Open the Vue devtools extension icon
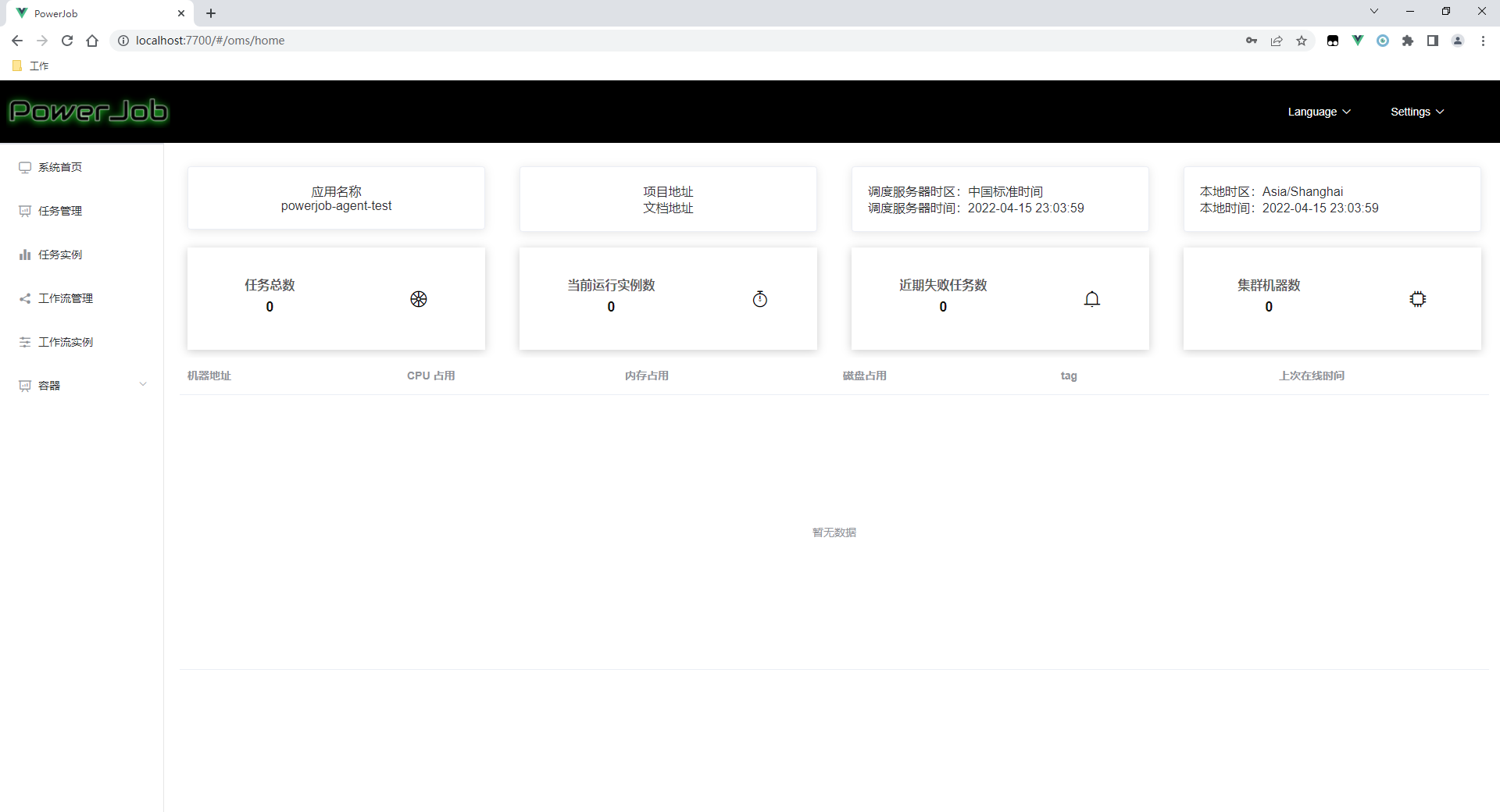 (1358, 40)
